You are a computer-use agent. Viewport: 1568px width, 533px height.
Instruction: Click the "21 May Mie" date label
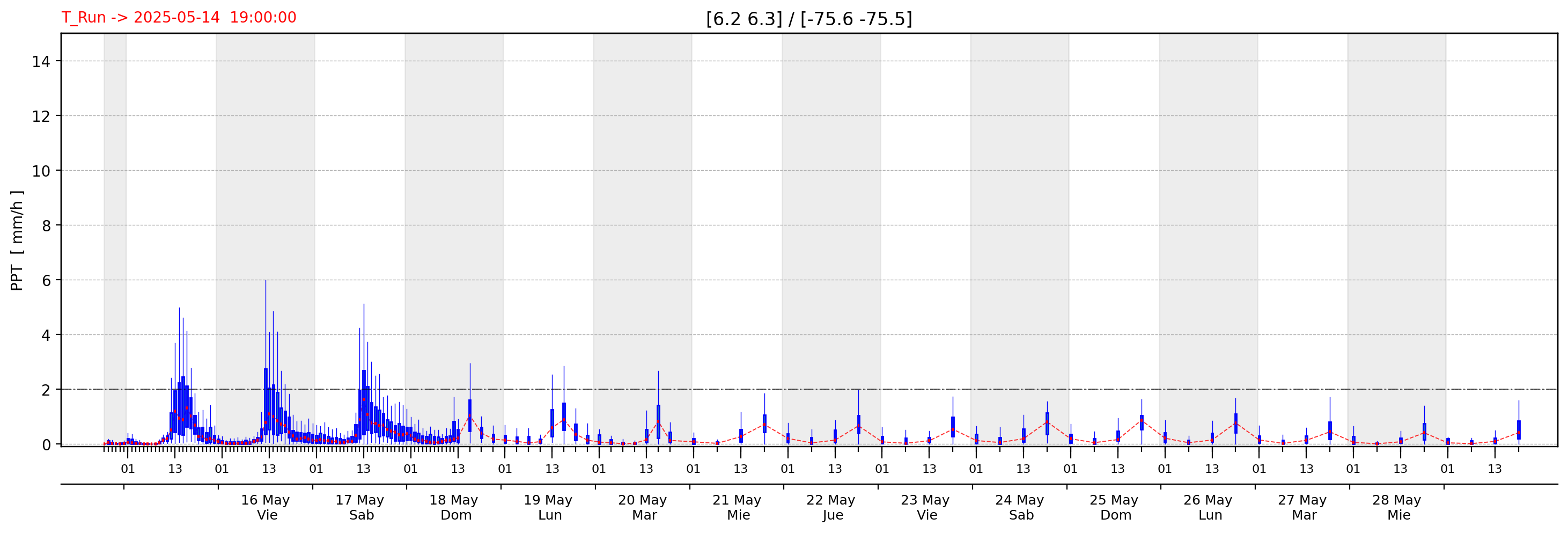[737, 507]
